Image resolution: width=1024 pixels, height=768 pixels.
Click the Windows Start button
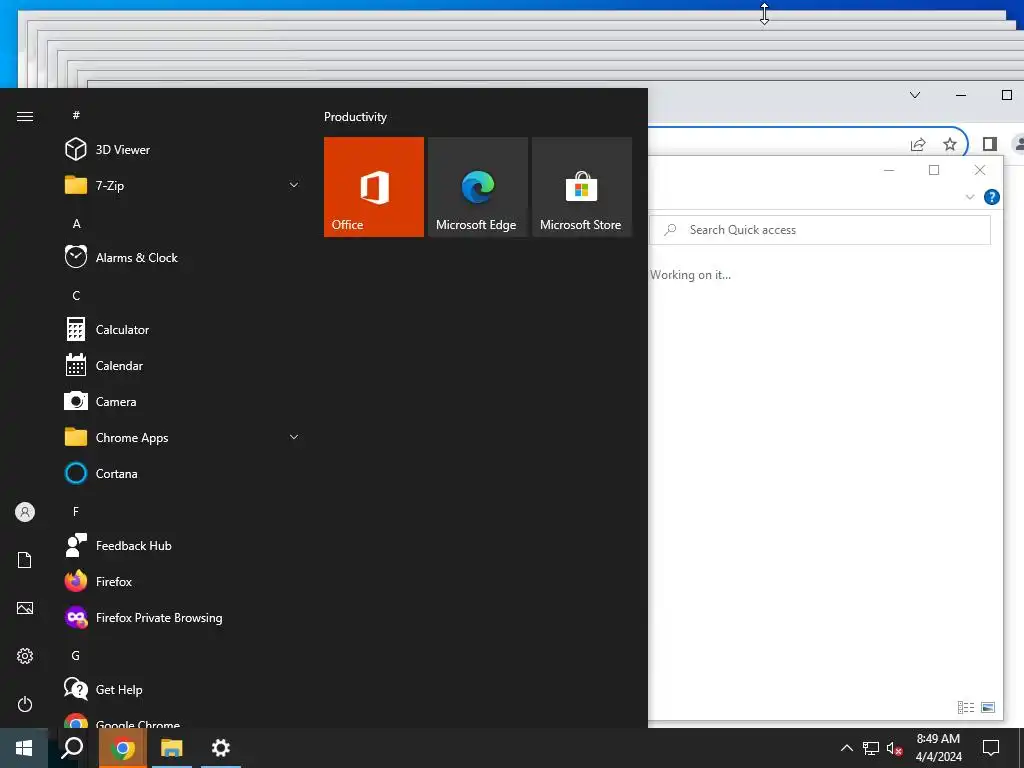coord(24,748)
